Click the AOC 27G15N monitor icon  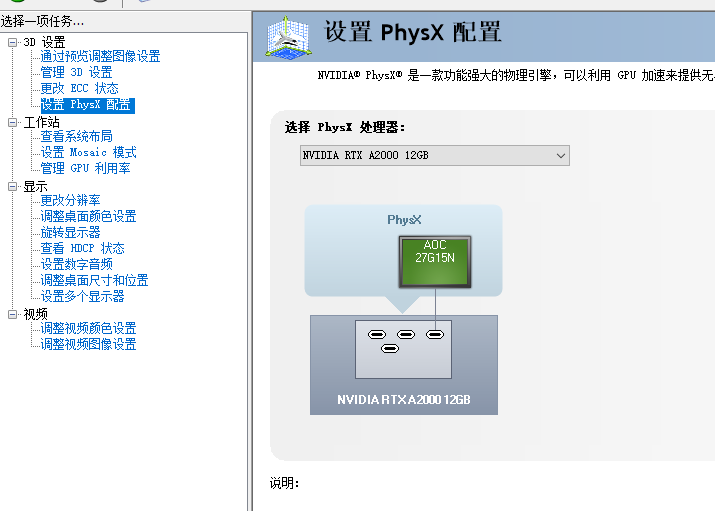tap(435, 262)
